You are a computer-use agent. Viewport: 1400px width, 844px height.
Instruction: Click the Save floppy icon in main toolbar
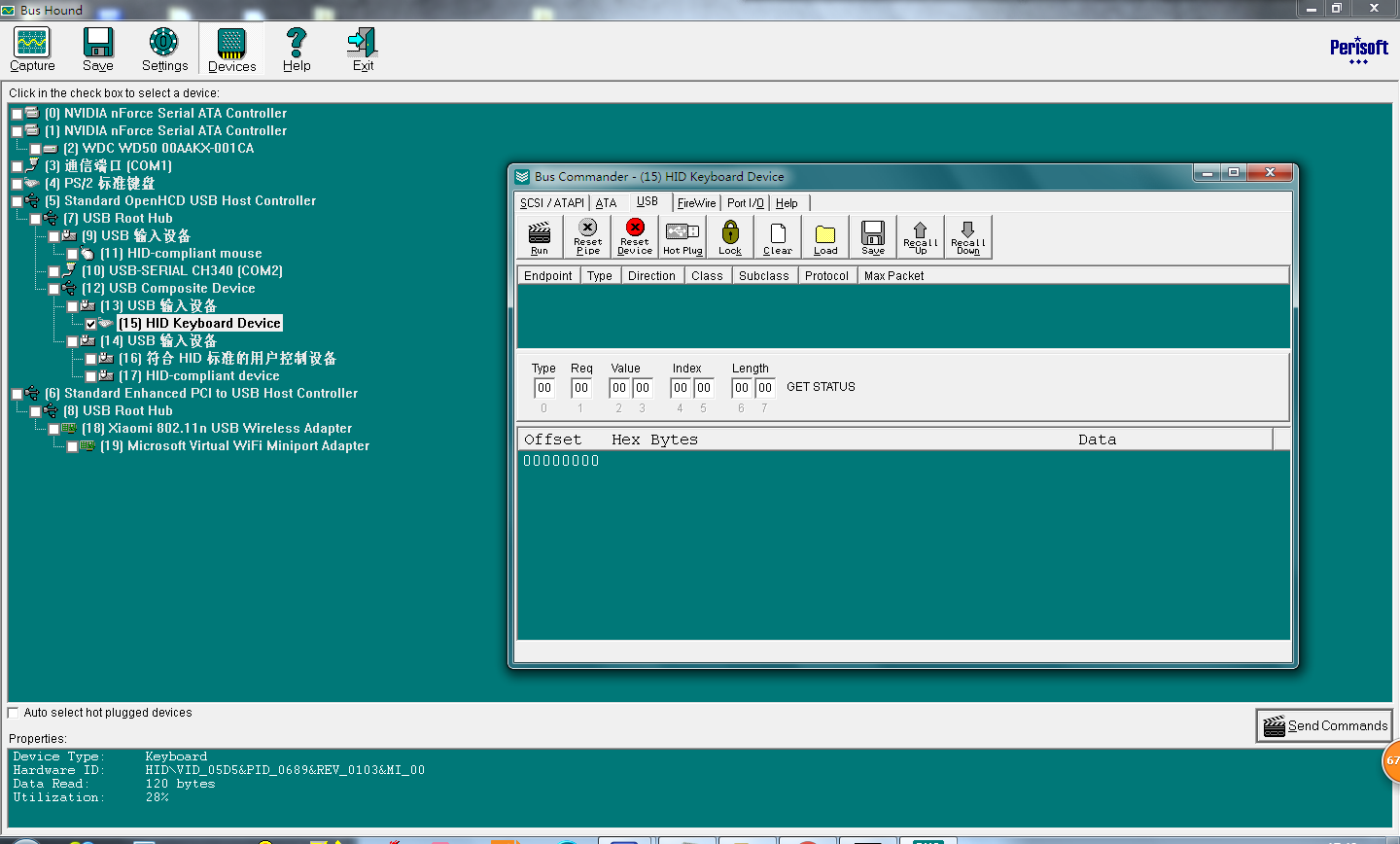[97, 49]
